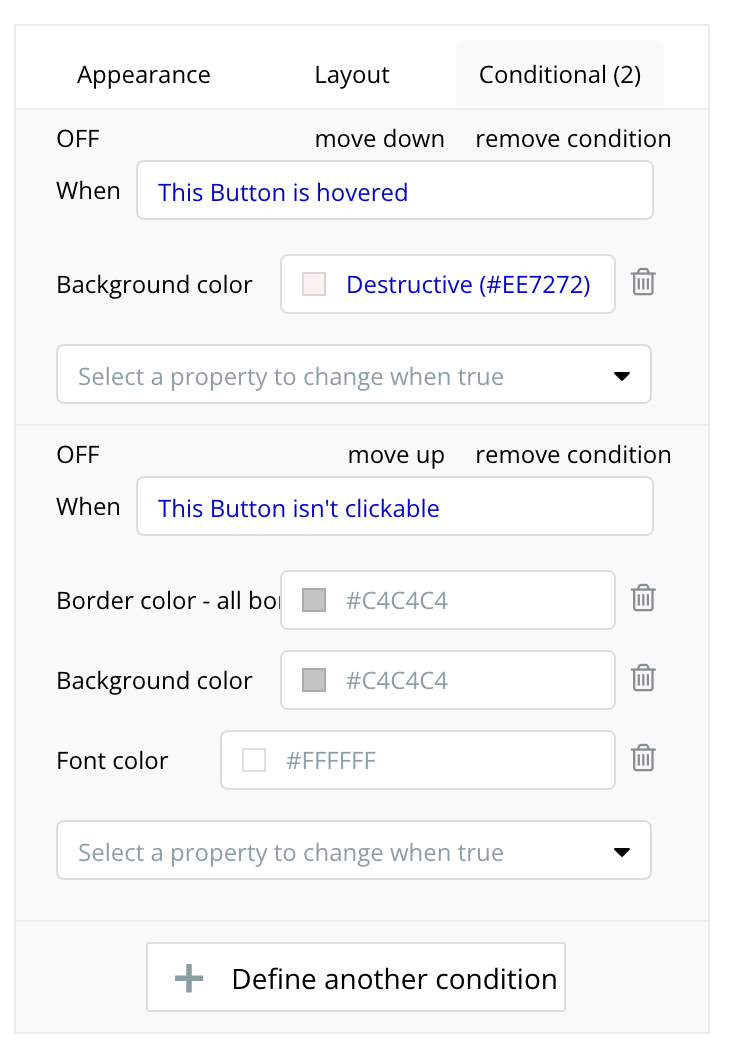Open Destructive (#EE7272) color style dropdown

pyautogui.click(x=467, y=285)
